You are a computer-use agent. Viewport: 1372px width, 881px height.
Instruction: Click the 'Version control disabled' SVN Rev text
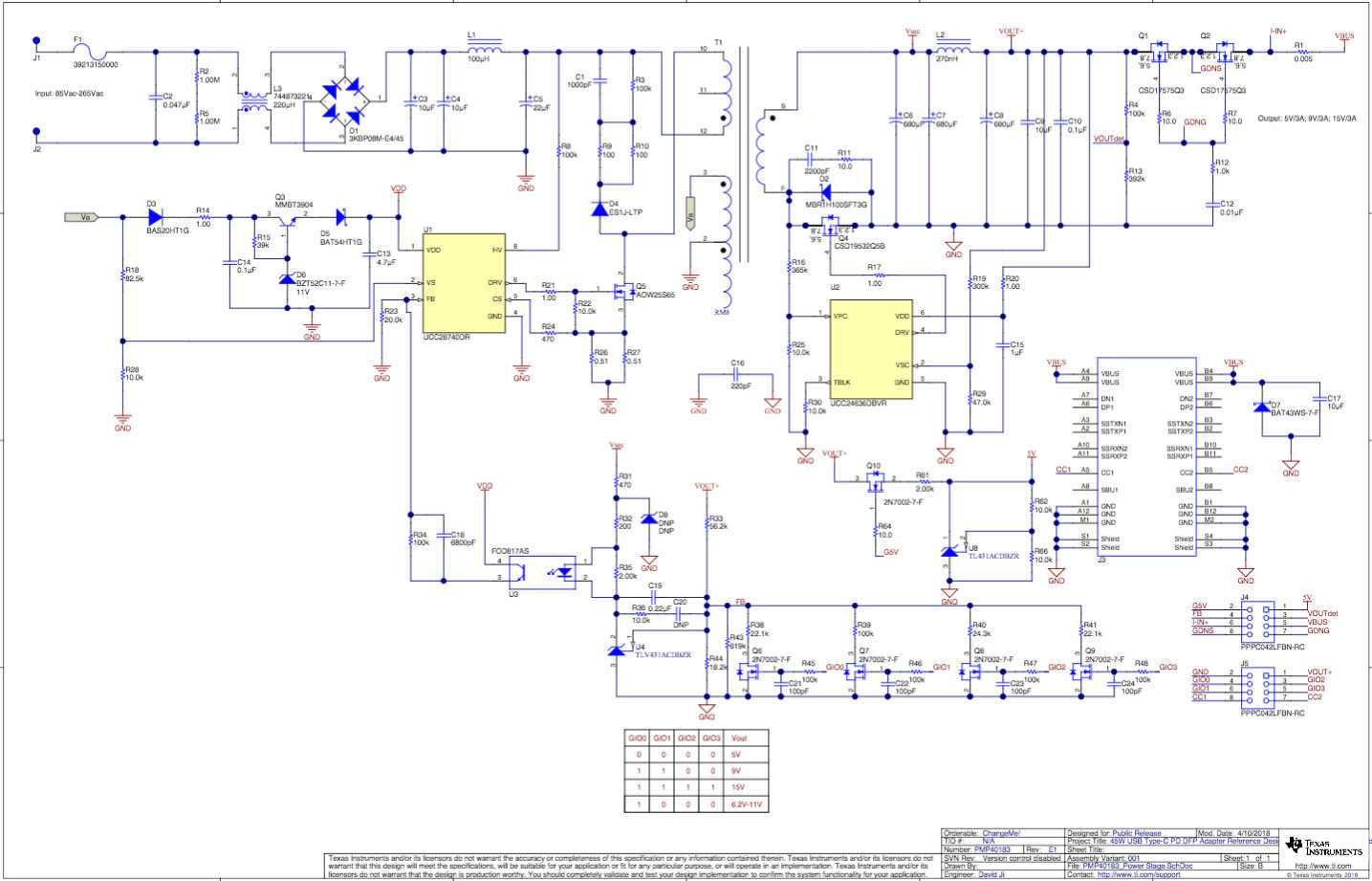click(1022, 857)
